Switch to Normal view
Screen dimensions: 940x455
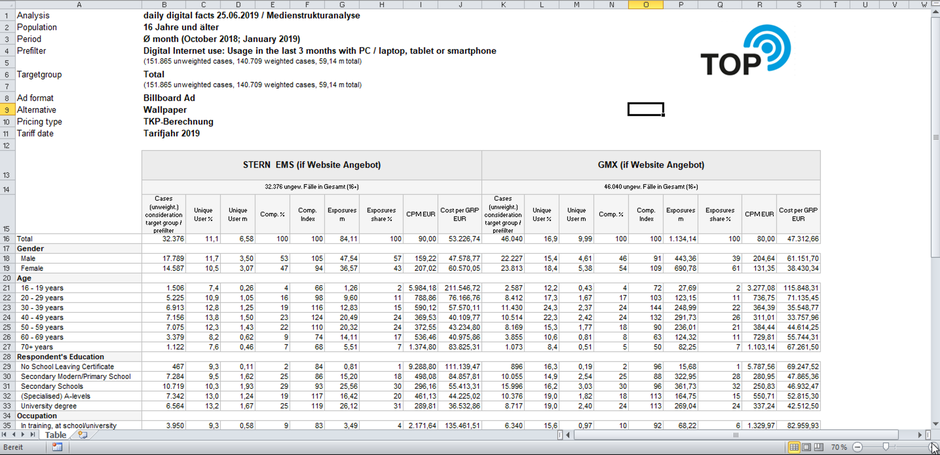tap(794, 447)
